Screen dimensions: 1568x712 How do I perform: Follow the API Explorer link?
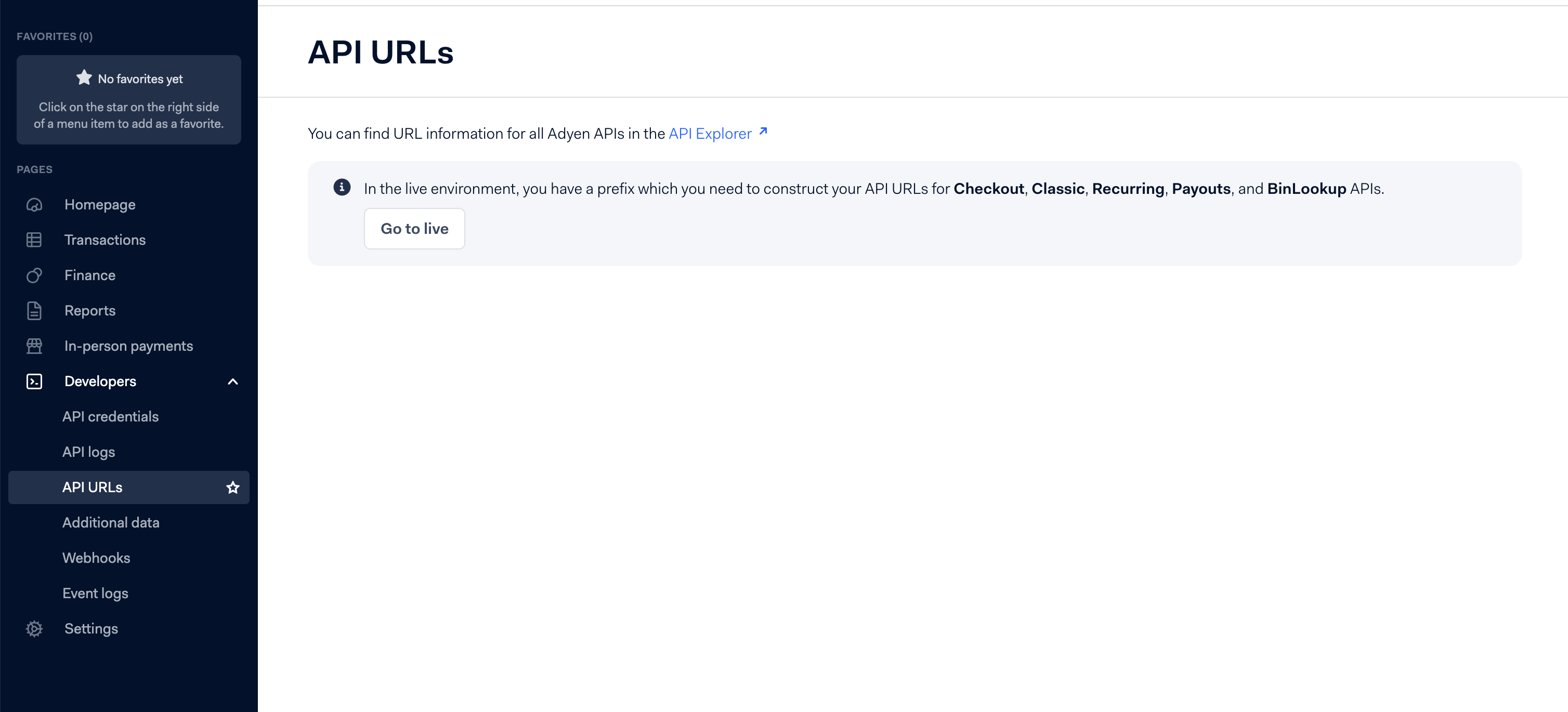710,133
